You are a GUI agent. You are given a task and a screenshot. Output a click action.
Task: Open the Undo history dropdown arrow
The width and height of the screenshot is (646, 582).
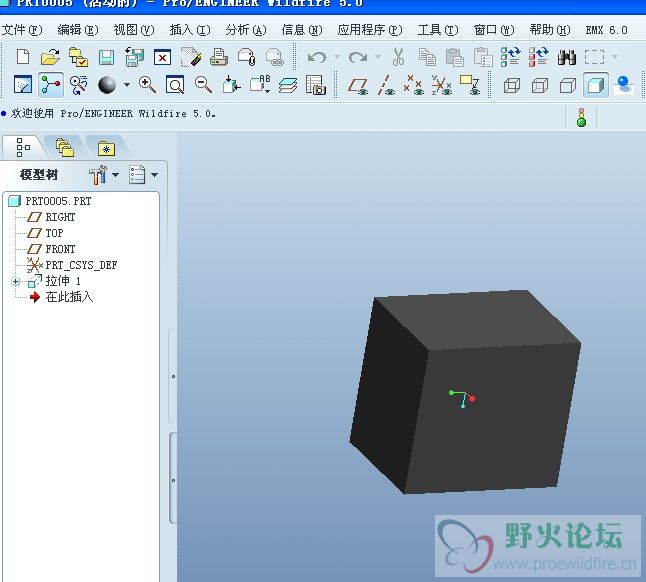coord(337,57)
